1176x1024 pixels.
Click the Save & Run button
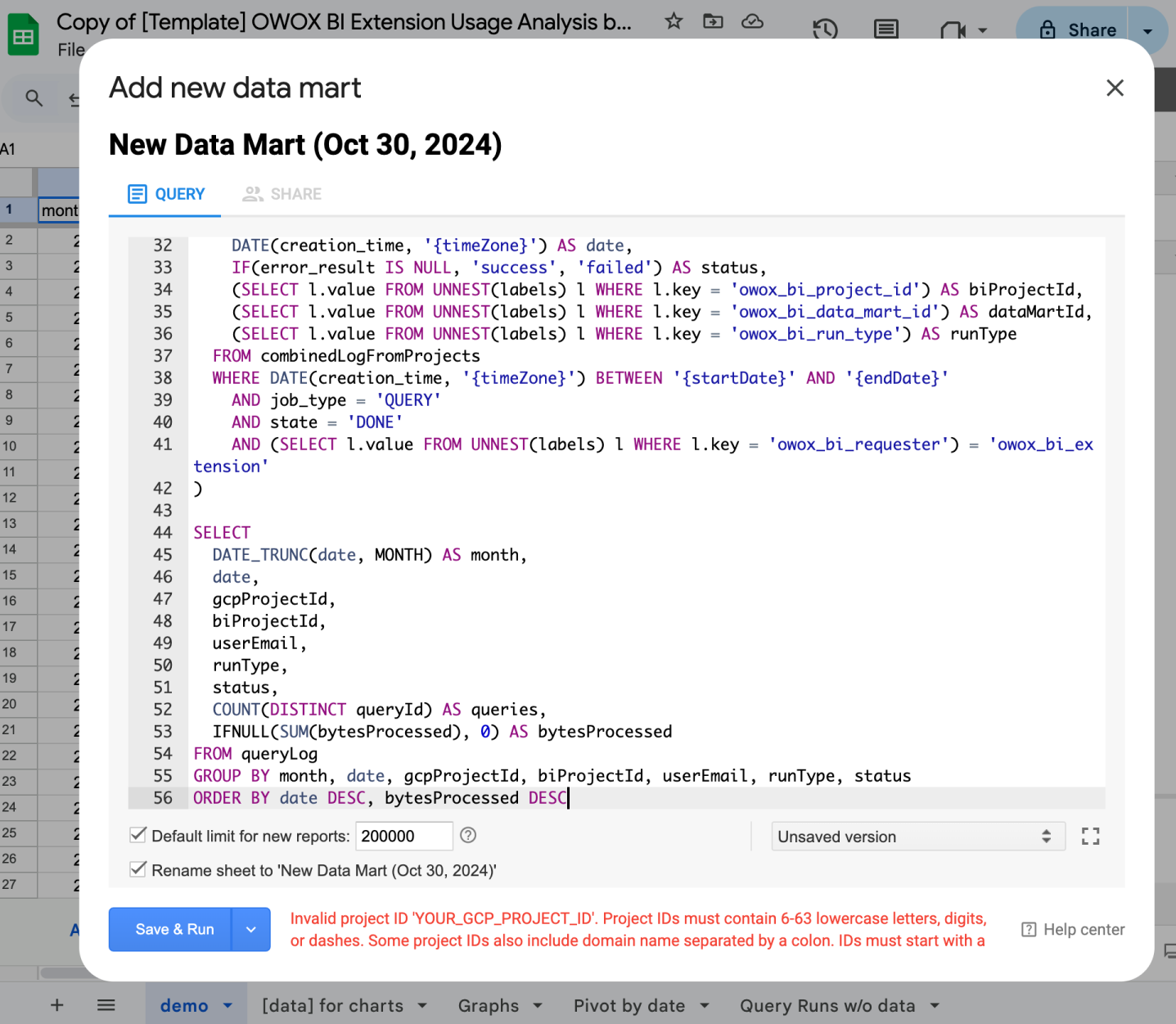tap(170, 929)
